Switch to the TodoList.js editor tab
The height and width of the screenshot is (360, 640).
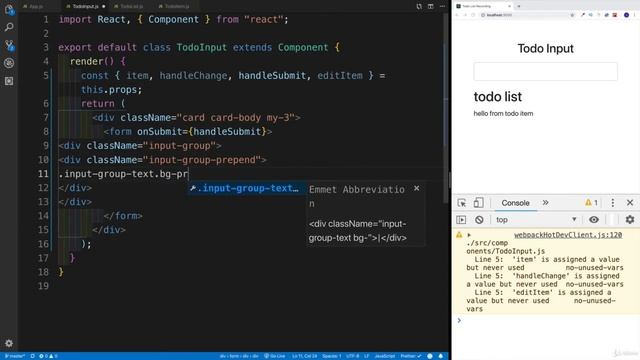[131, 6]
